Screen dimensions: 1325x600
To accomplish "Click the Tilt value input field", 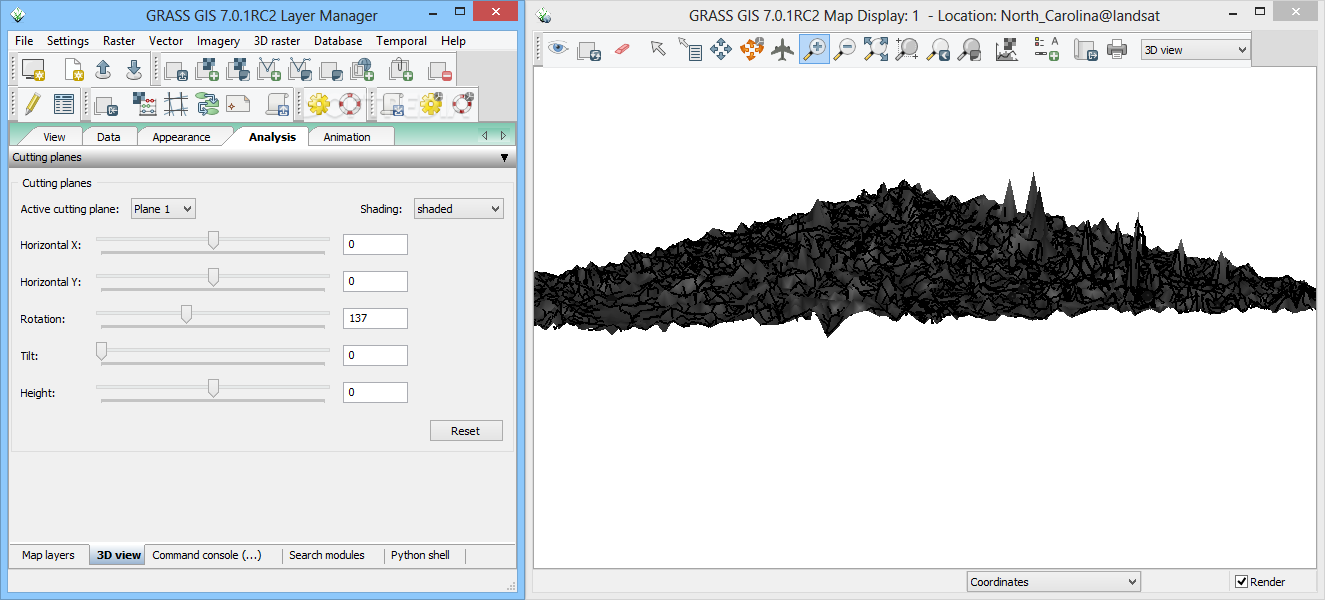I will coord(375,355).
